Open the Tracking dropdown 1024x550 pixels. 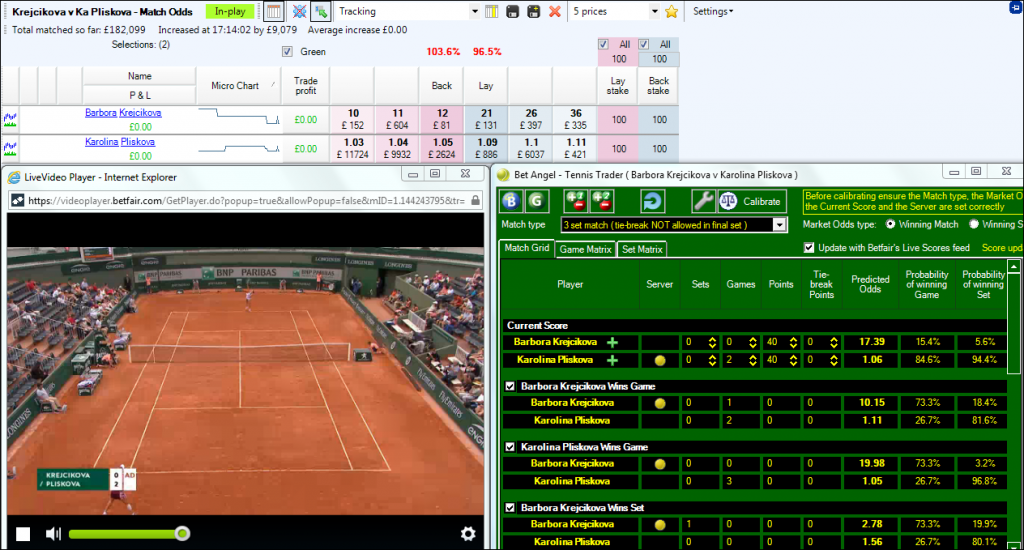coord(474,12)
